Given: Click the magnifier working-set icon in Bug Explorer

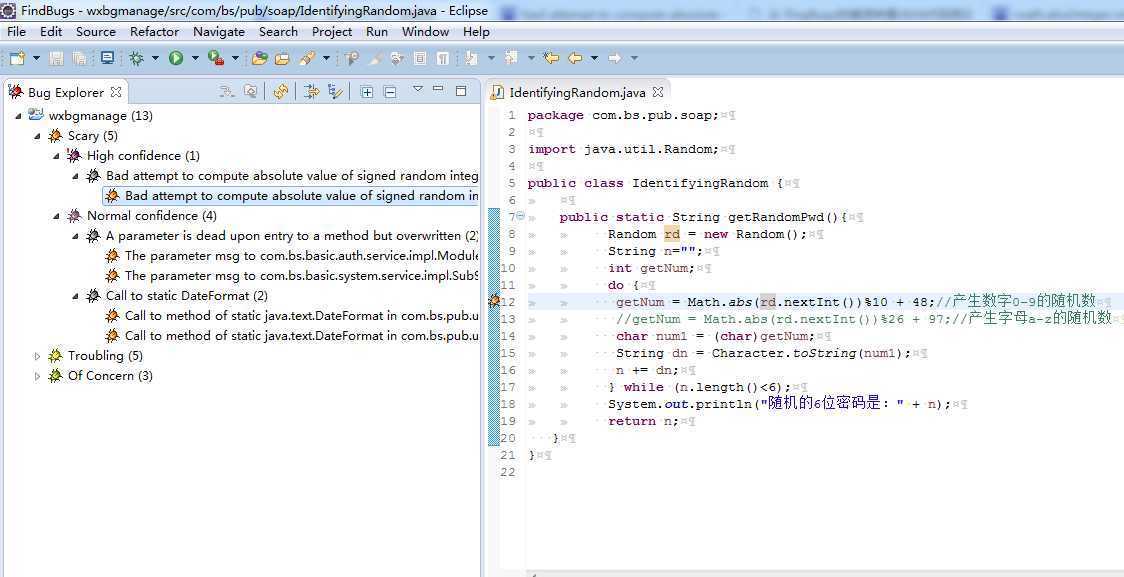Looking at the screenshot, I should coord(250,92).
